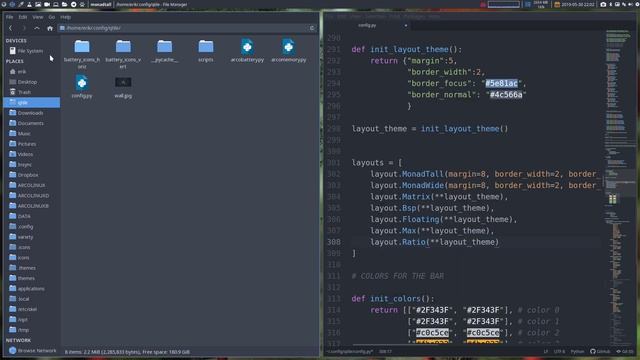Select the arcomemory.py file

click(288, 51)
